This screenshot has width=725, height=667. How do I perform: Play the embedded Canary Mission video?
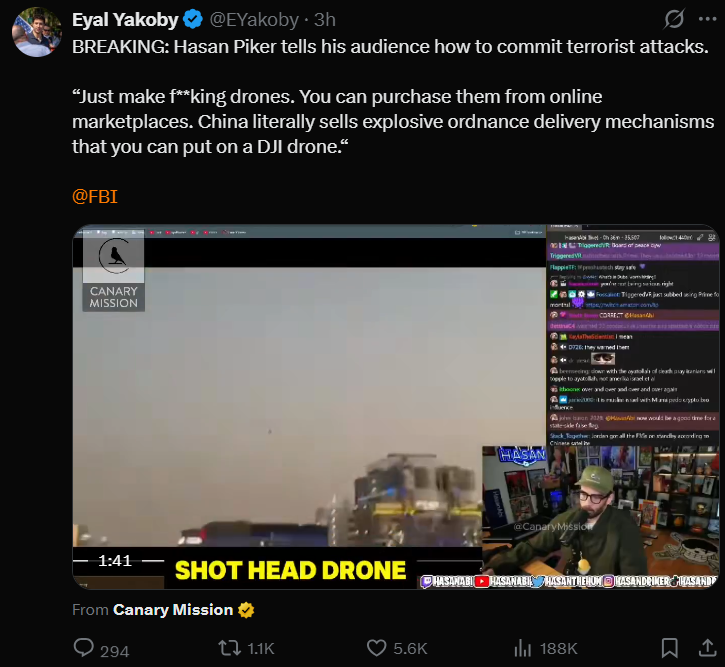(x=396, y=407)
